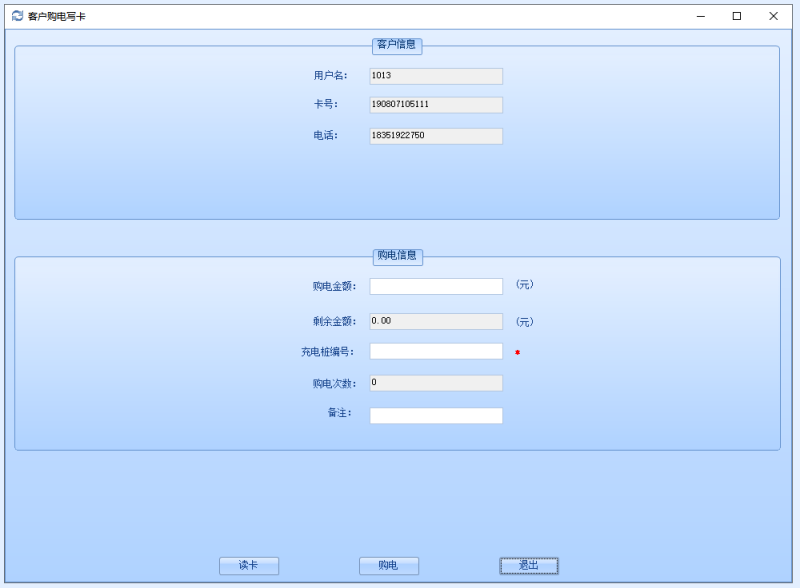Image resolution: width=800 pixels, height=588 pixels.
Task: Click into the 备注 text field
Action: pos(436,416)
